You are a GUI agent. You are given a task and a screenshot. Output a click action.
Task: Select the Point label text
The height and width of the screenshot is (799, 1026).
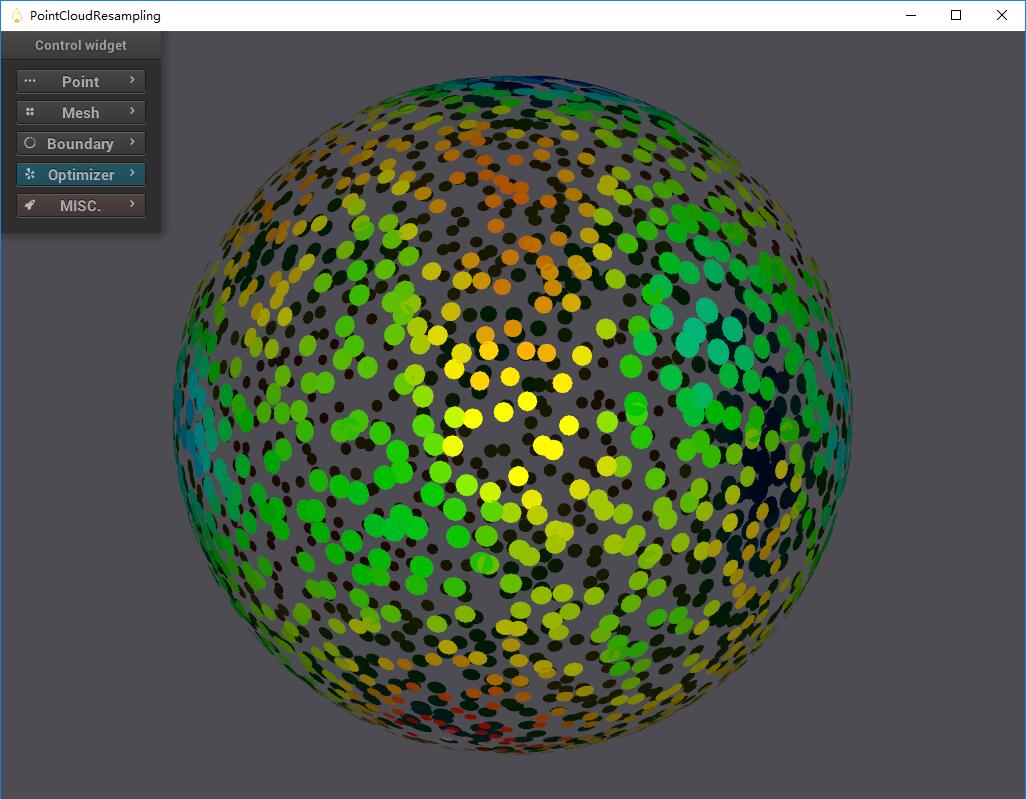(80, 82)
